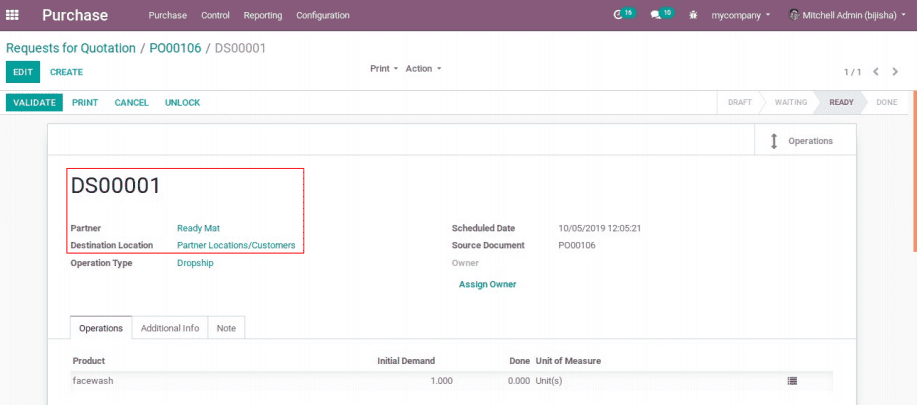Click the EDIT button
The height and width of the screenshot is (405, 919).
[23, 72]
